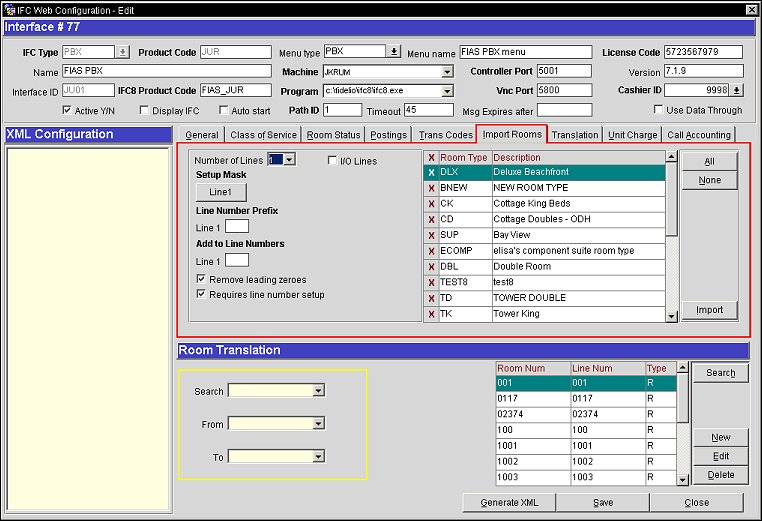Click the X mark beside ECOMP room type

431,251
